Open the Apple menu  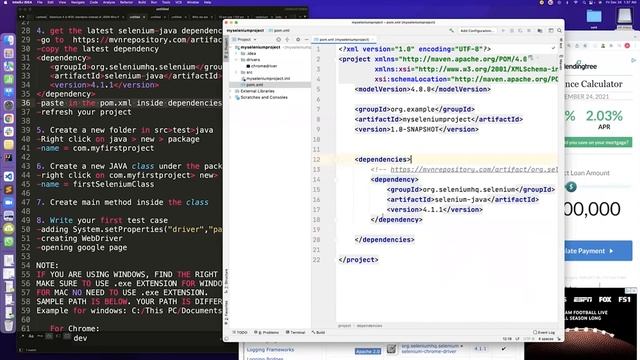tap(5, 2)
